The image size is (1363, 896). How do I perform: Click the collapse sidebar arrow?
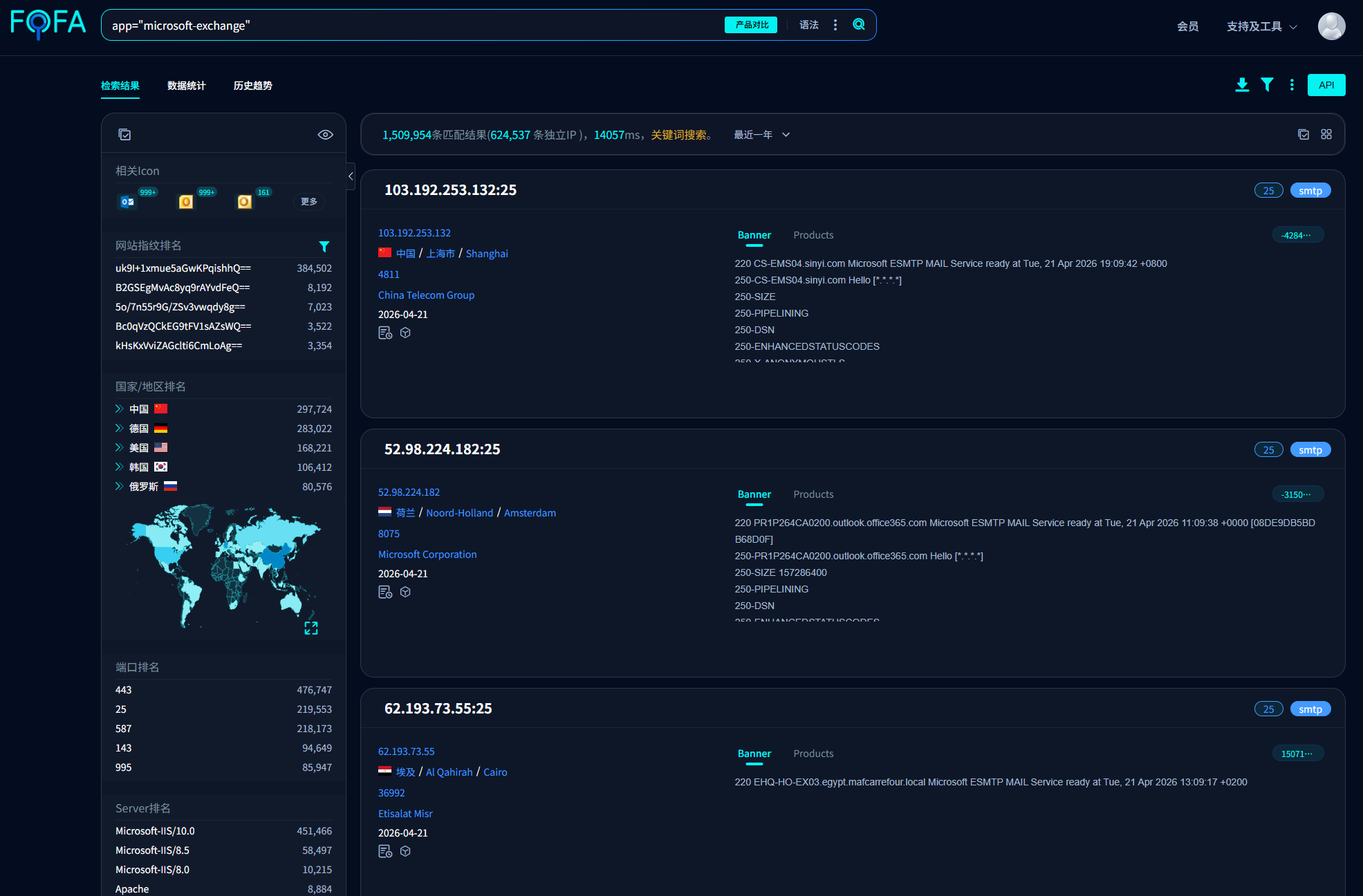[351, 176]
